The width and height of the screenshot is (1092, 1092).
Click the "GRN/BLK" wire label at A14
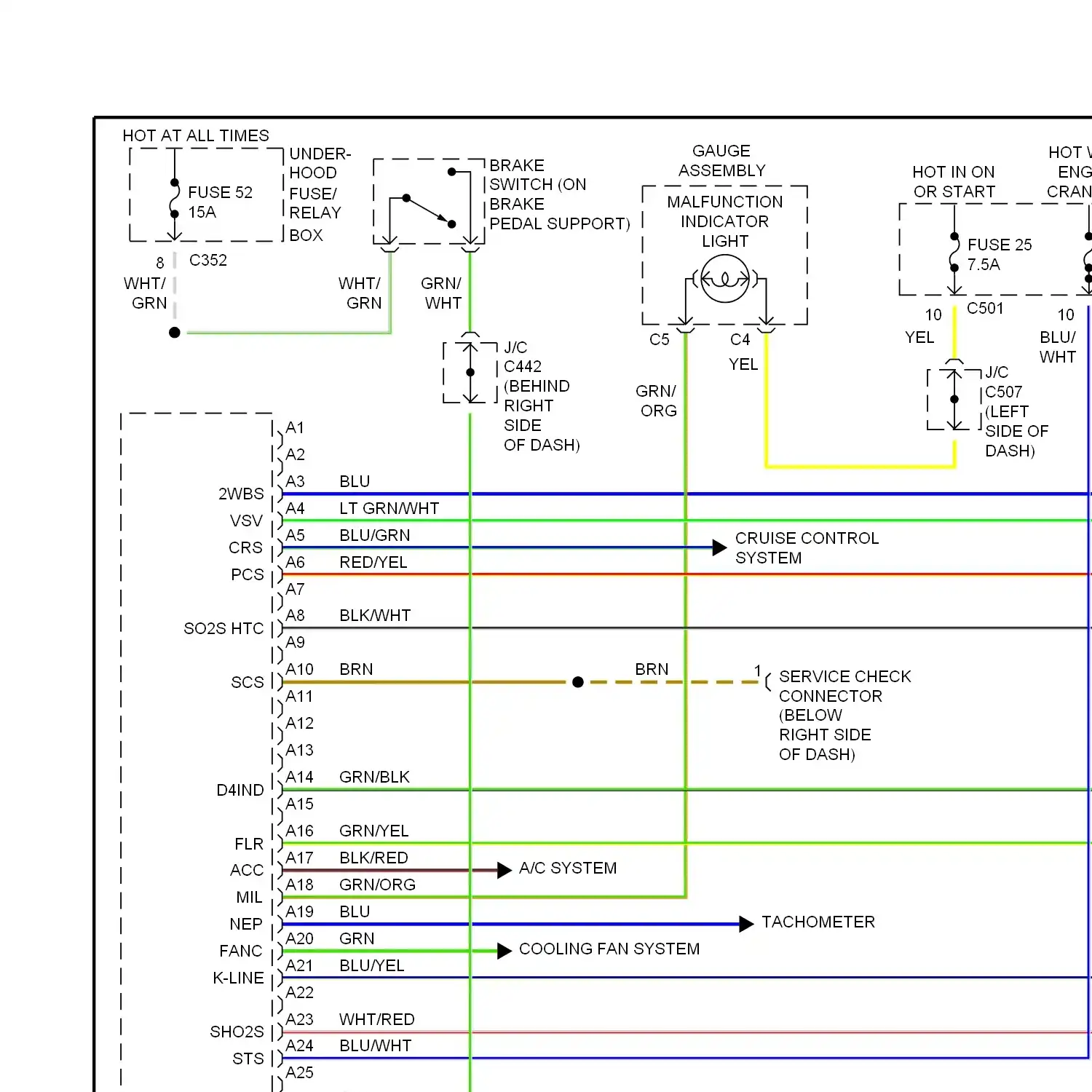click(375, 777)
